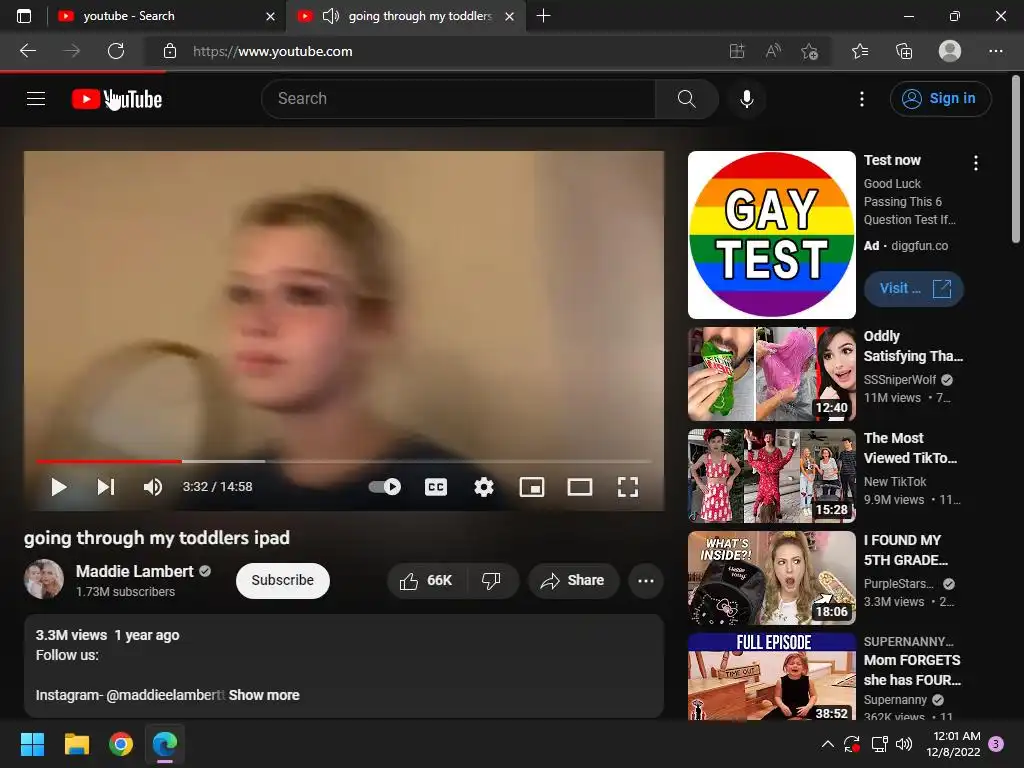Subscribe to Maddie Lambert channel
The height and width of the screenshot is (768, 1024).
pos(283,581)
